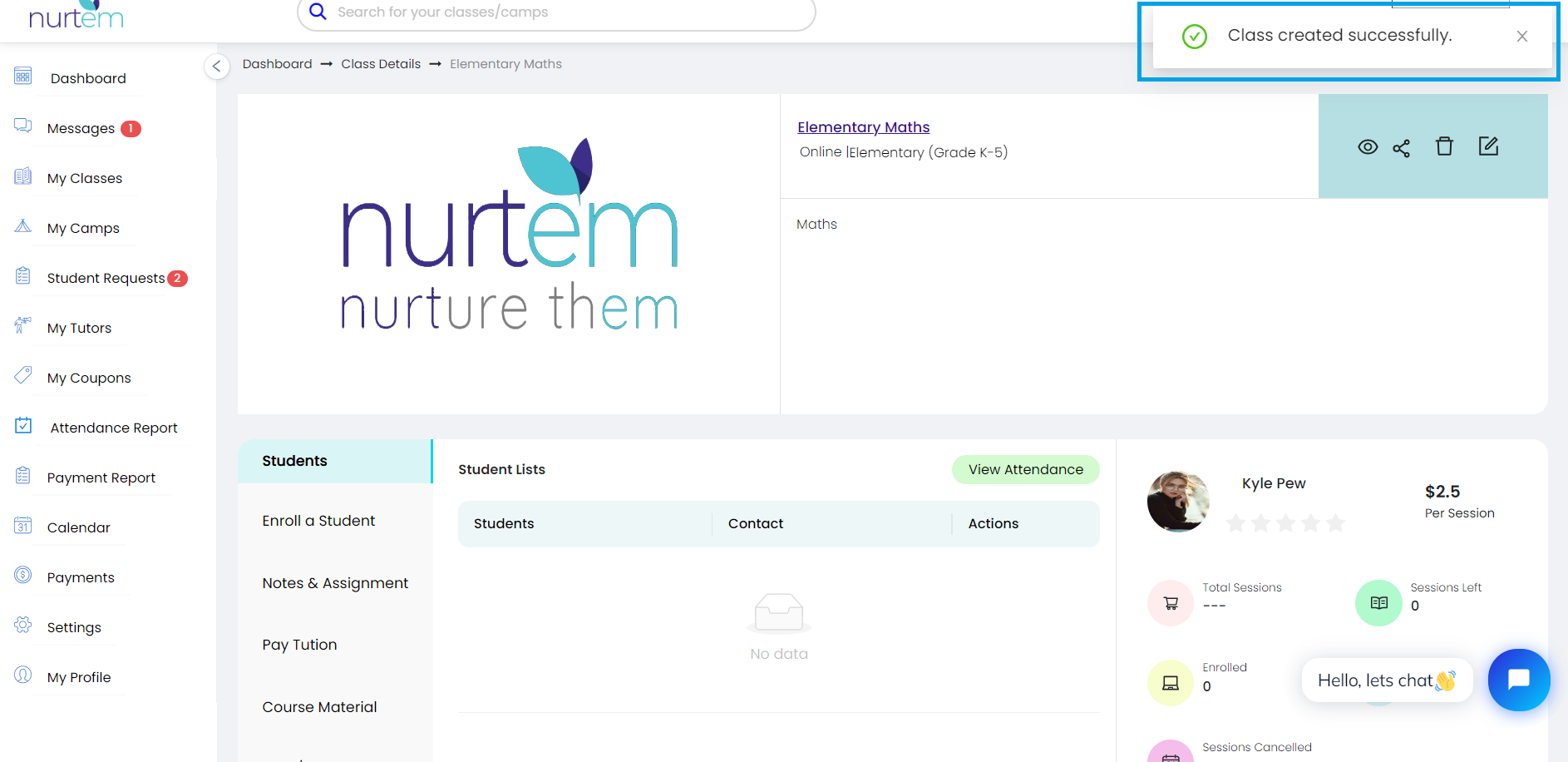Switch to Enroll a Student tab
The height and width of the screenshot is (762, 1568).
[x=318, y=521]
